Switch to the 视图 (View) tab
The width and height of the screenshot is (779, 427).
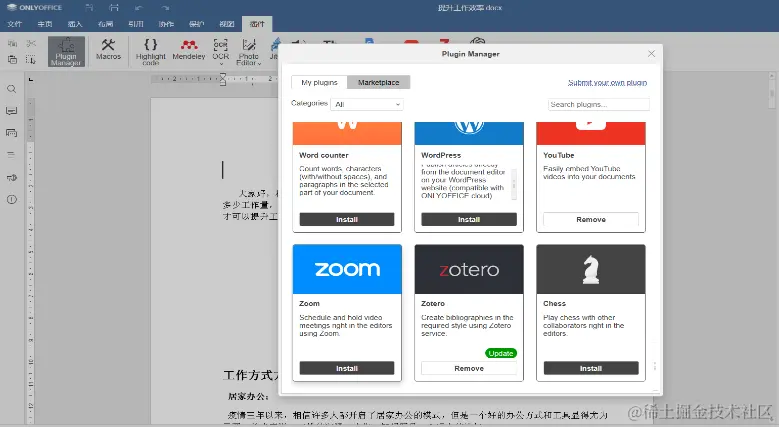coord(227,24)
